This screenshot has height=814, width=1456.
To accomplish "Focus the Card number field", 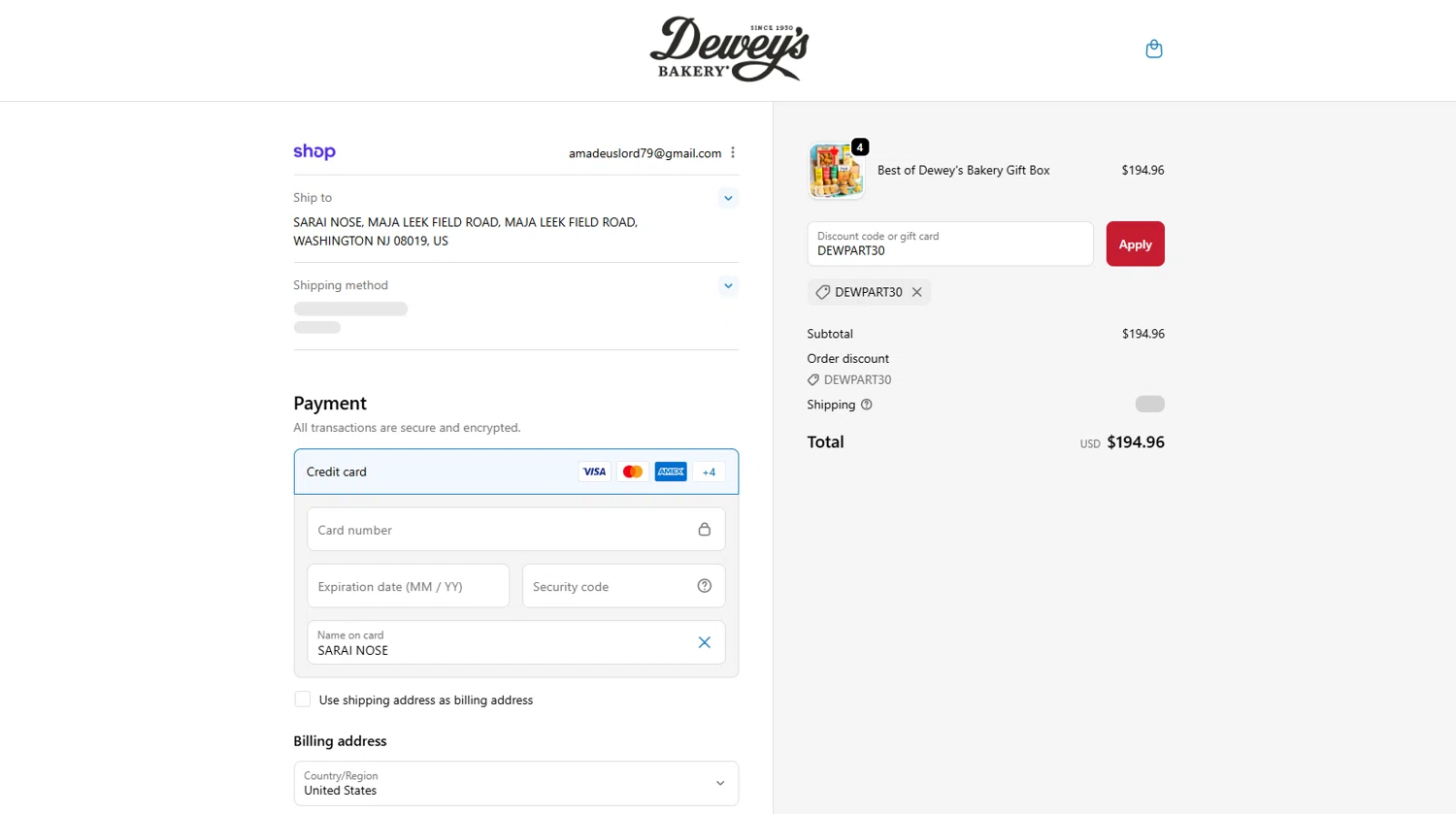I will click(516, 530).
